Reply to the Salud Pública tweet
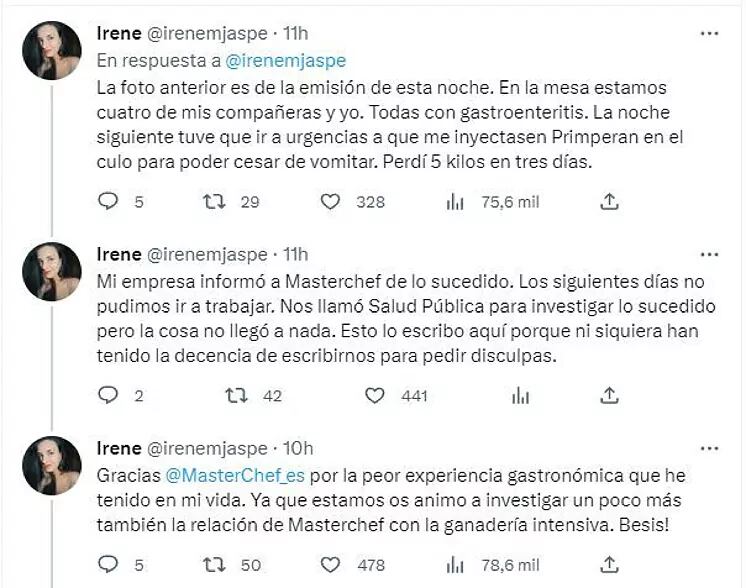746x588 pixels. pos(108,396)
